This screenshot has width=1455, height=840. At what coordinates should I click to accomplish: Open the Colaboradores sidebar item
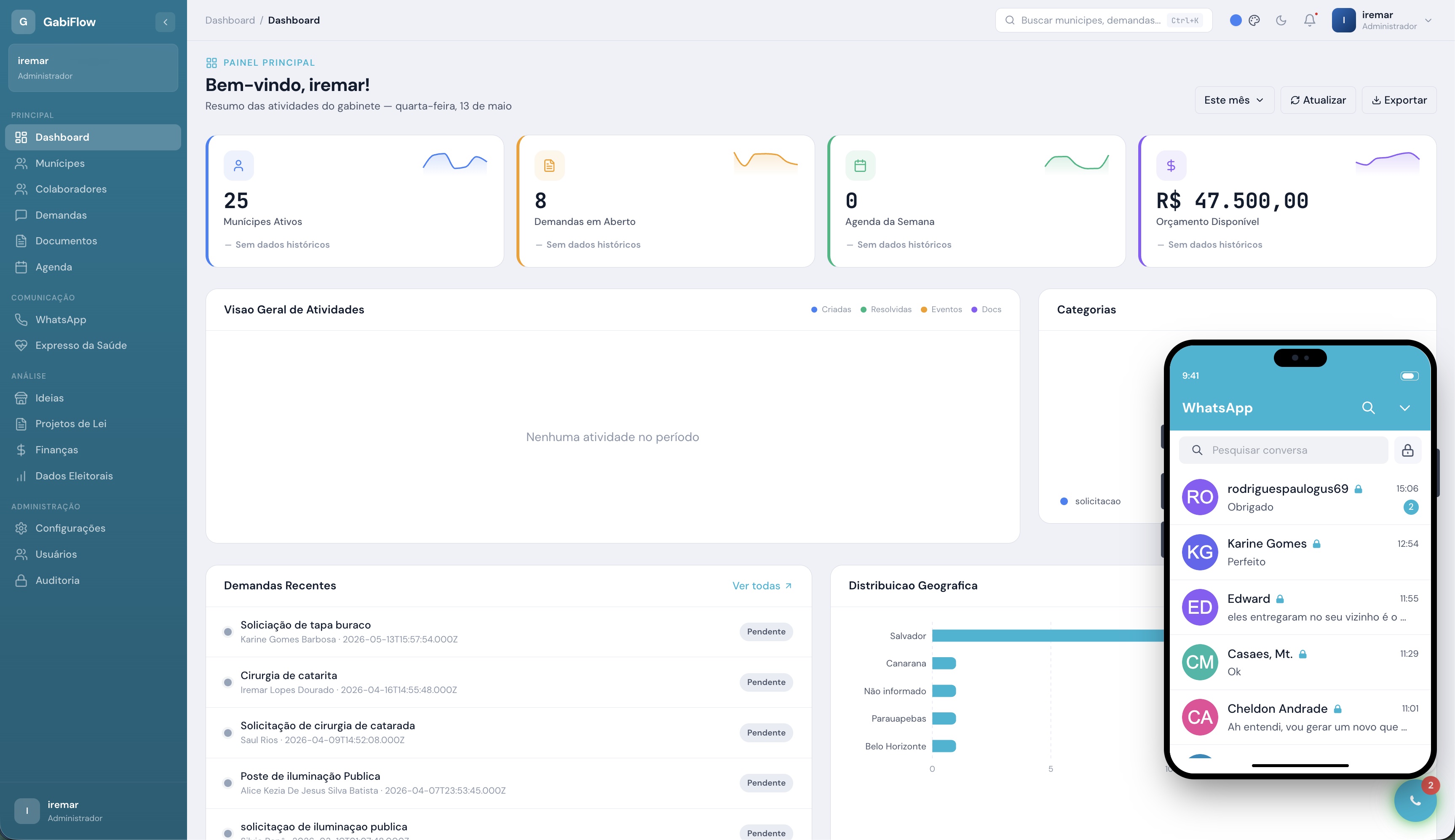coord(93,189)
